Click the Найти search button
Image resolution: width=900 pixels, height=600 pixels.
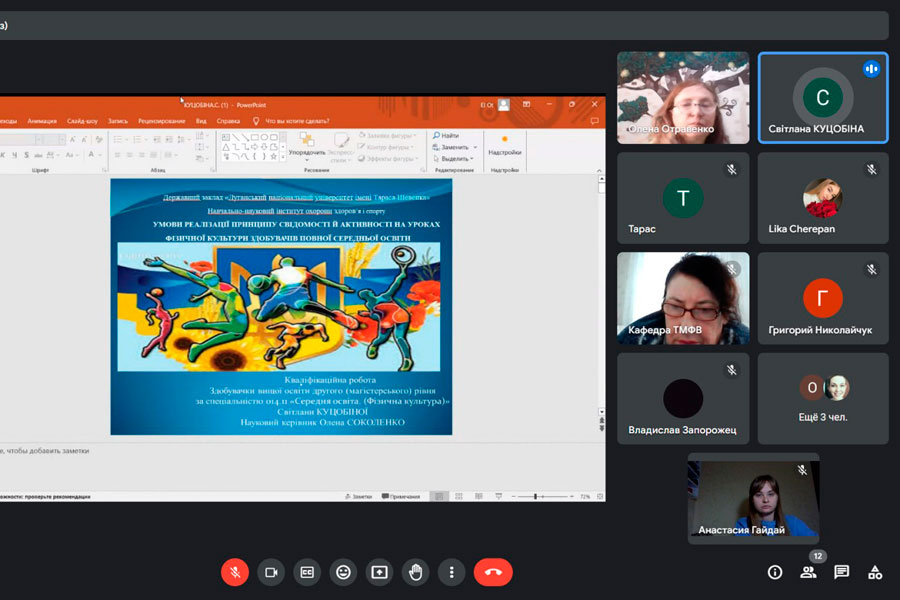coord(446,135)
